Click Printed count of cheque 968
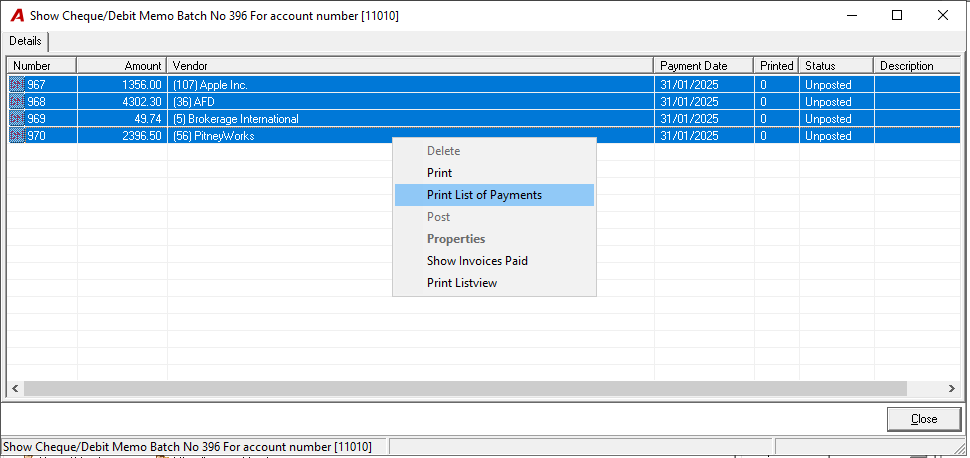The height and width of the screenshot is (458, 970). click(x=763, y=102)
